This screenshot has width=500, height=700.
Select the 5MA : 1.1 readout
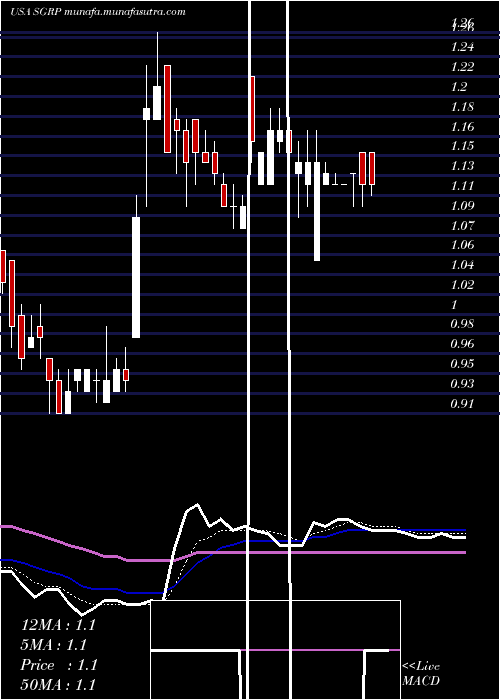(54, 645)
